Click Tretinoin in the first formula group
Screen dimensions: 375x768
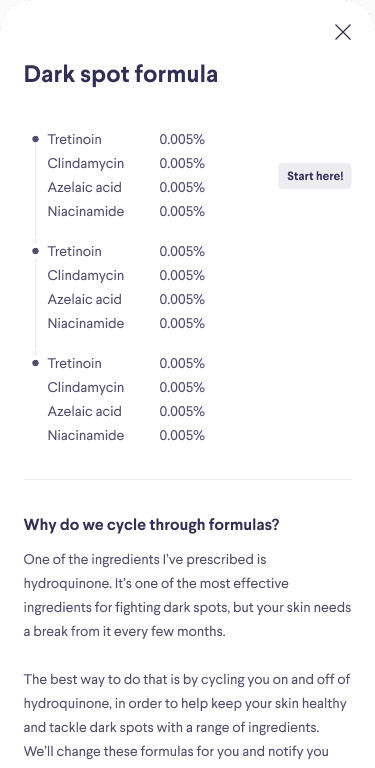74,140
